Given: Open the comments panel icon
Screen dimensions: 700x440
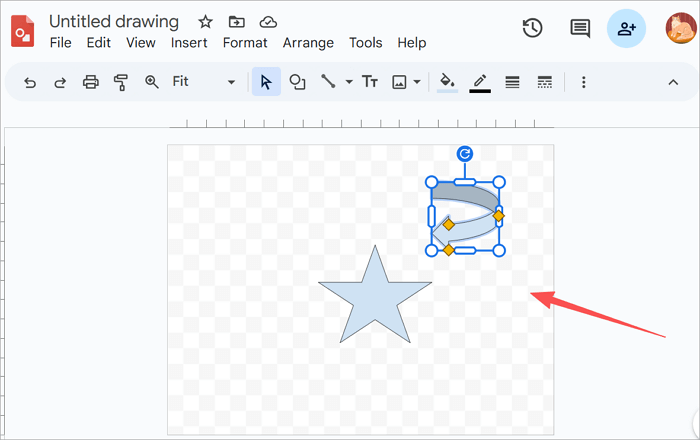Looking at the screenshot, I should click(x=580, y=29).
